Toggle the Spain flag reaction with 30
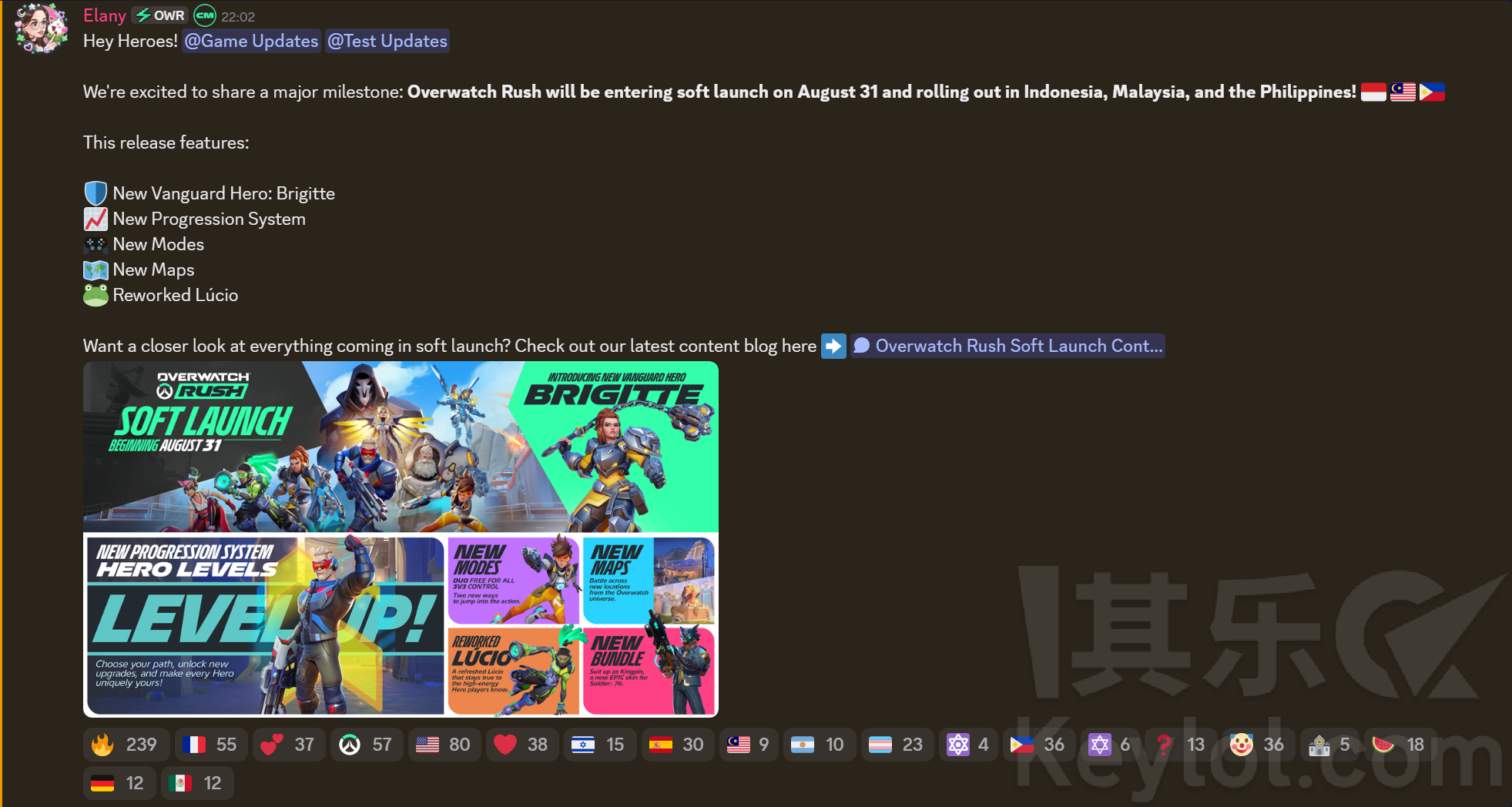This screenshot has width=1512, height=807. (677, 745)
